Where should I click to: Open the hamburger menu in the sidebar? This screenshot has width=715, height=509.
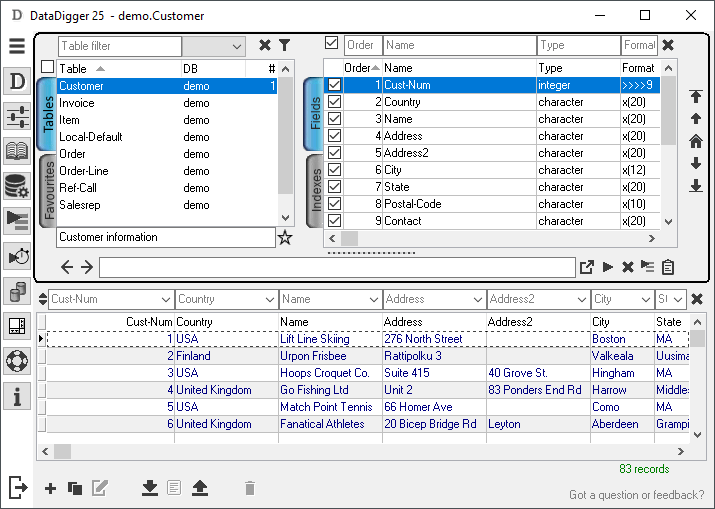tap(16, 46)
